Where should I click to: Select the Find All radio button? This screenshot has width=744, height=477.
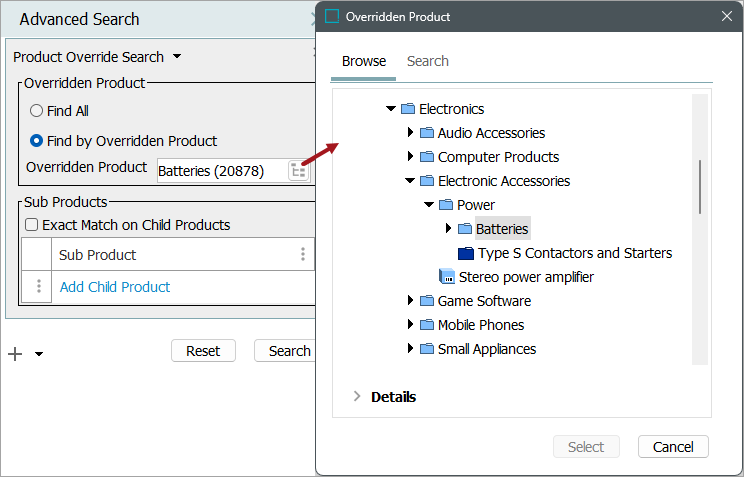click(36, 111)
